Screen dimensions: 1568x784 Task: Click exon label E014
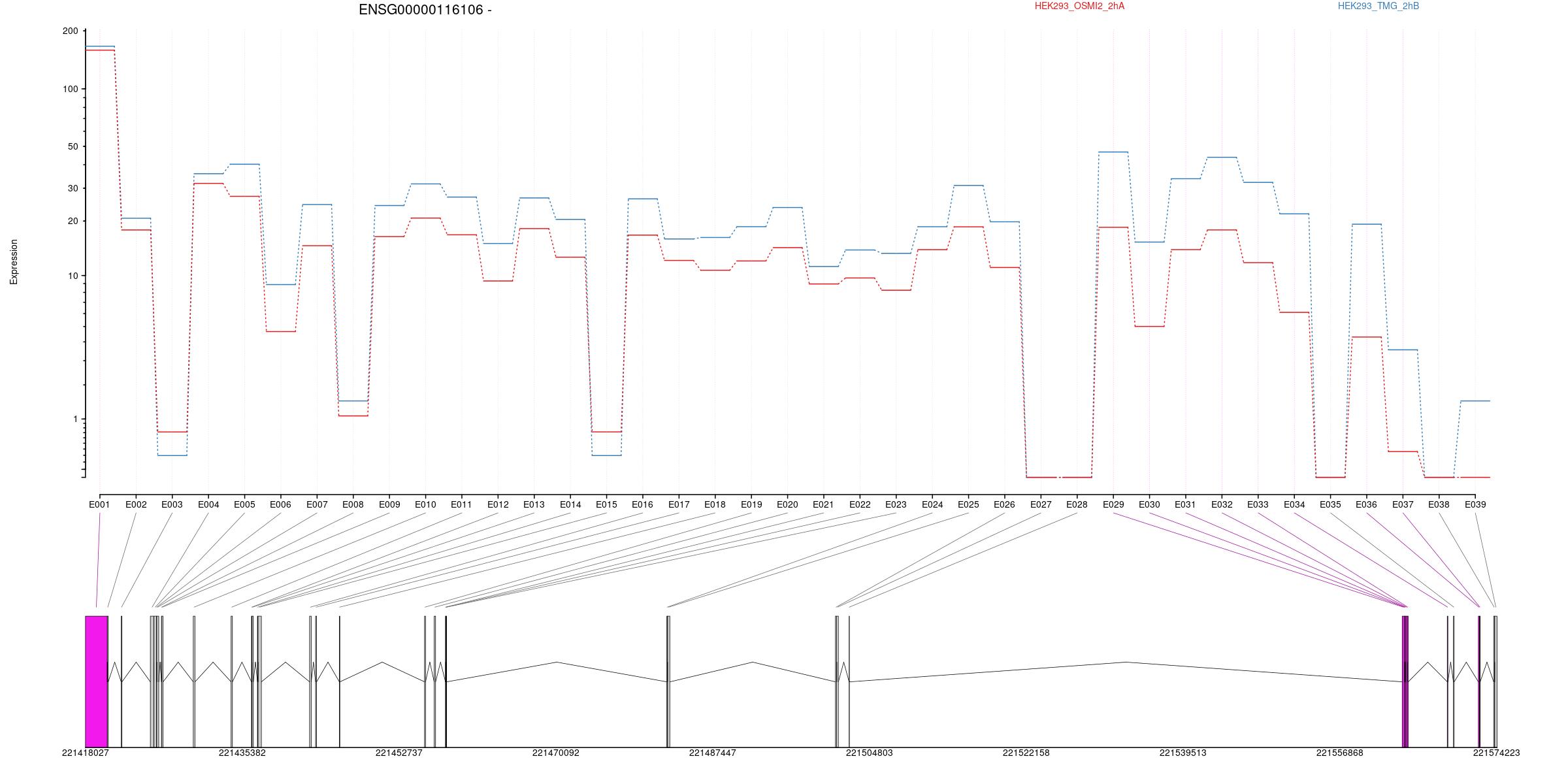pos(570,504)
